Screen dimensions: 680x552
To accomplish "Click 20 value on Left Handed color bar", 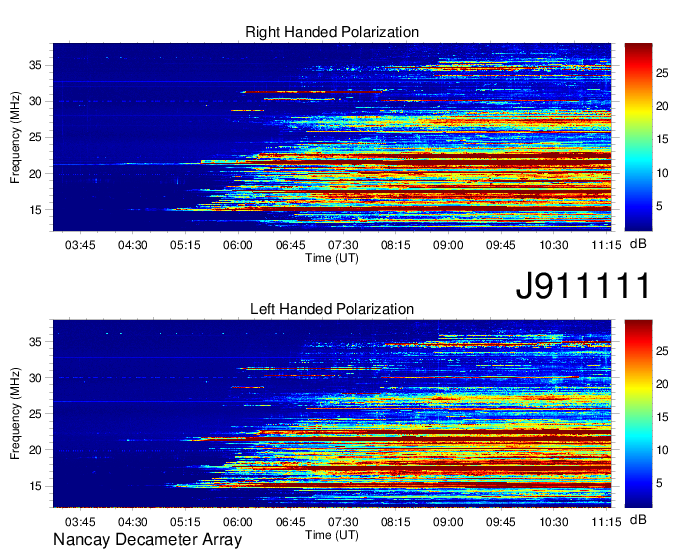I will [x=662, y=384].
